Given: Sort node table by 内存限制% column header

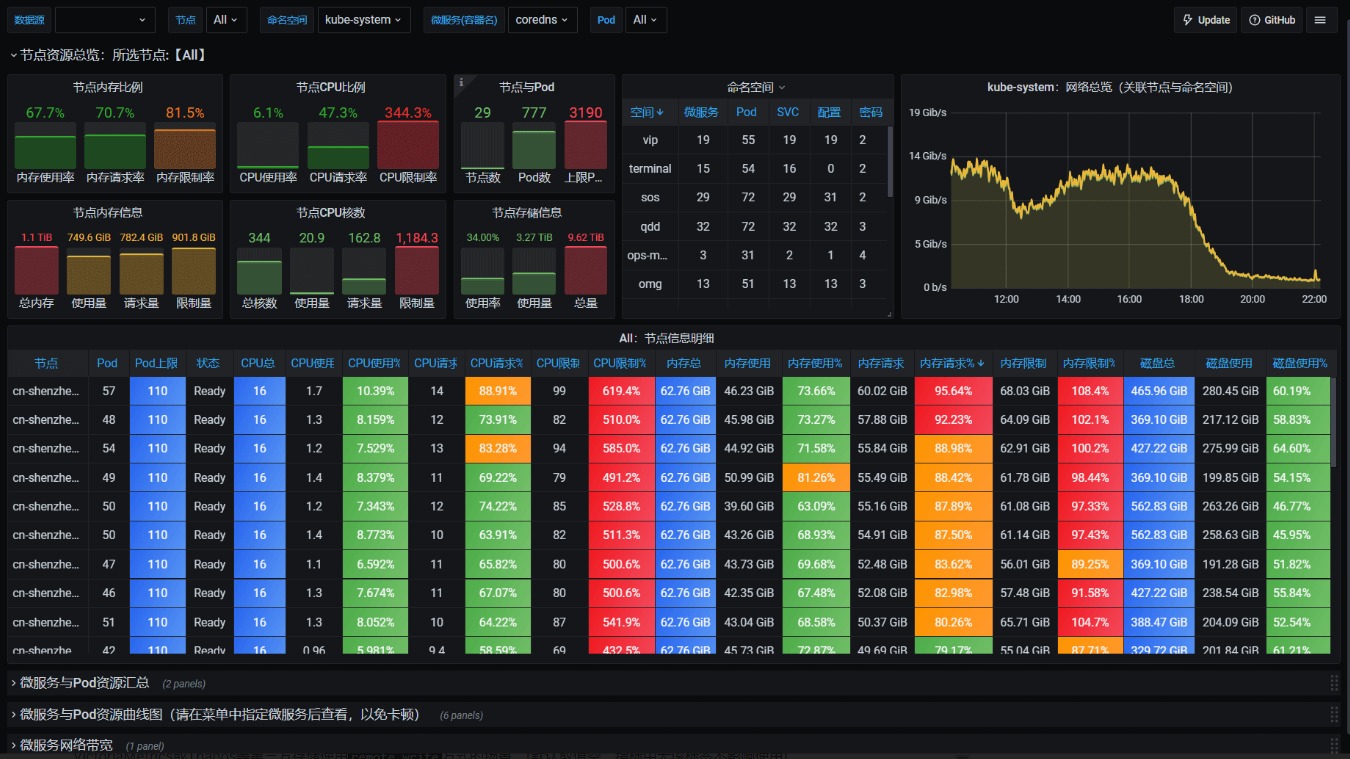Looking at the screenshot, I should tap(1089, 363).
